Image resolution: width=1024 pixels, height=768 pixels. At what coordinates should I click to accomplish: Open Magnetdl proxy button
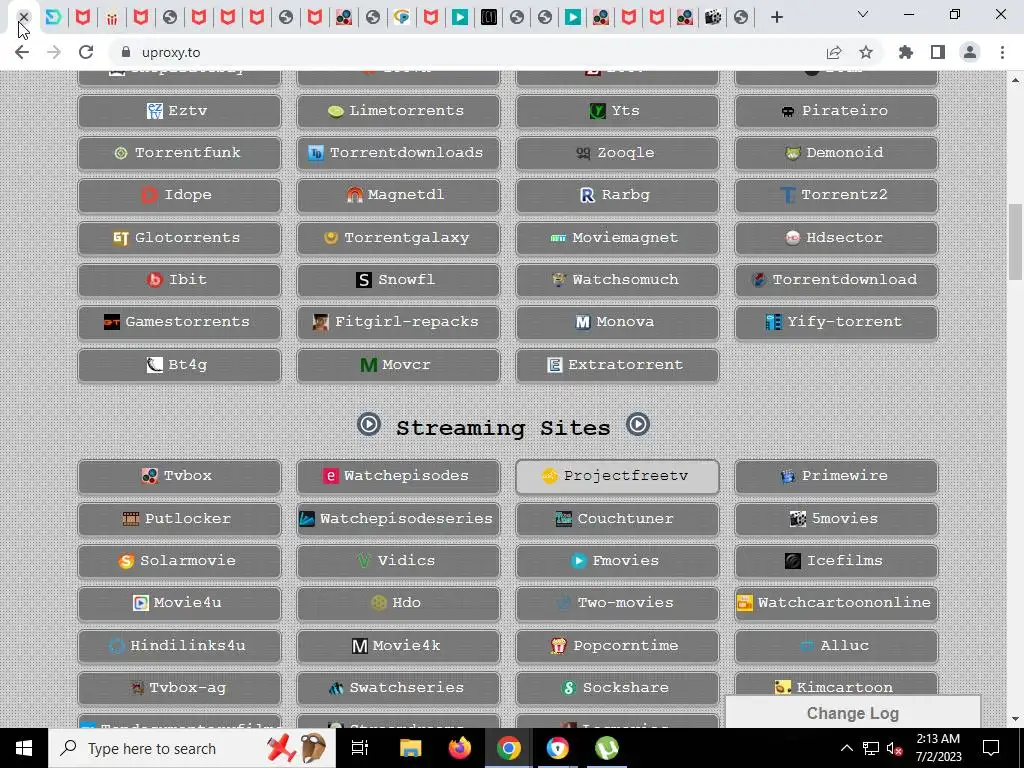click(x=398, y=195)
